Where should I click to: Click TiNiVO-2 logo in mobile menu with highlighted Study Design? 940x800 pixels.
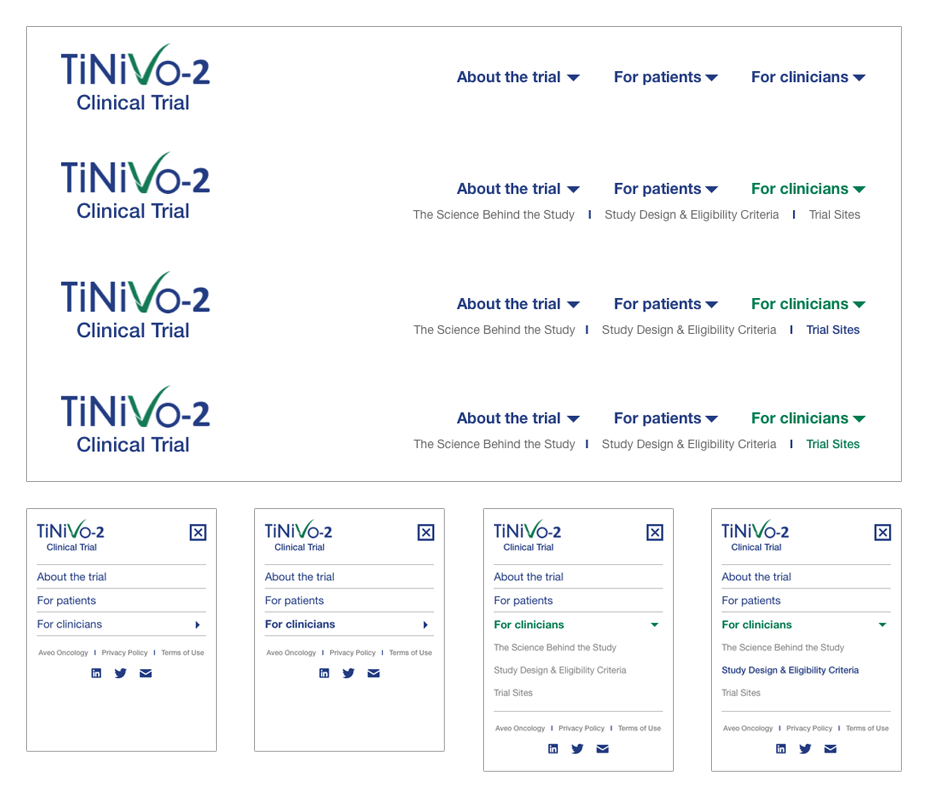tap(755, 536)
